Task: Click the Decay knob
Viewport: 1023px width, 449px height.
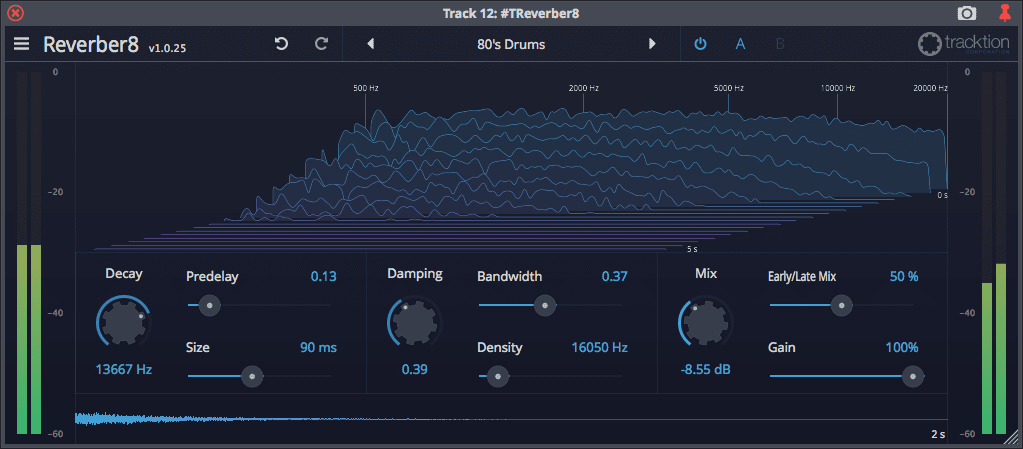Action: pyautogui.click(x=124, y=323)
